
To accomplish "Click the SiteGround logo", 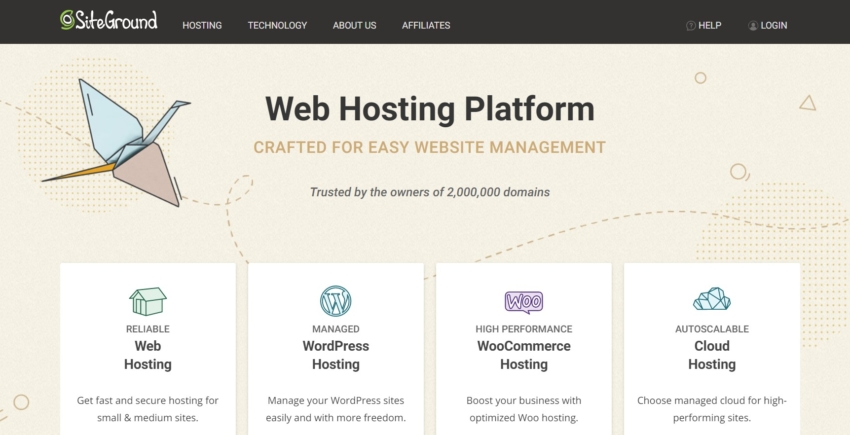I will (x=108, y=20).
